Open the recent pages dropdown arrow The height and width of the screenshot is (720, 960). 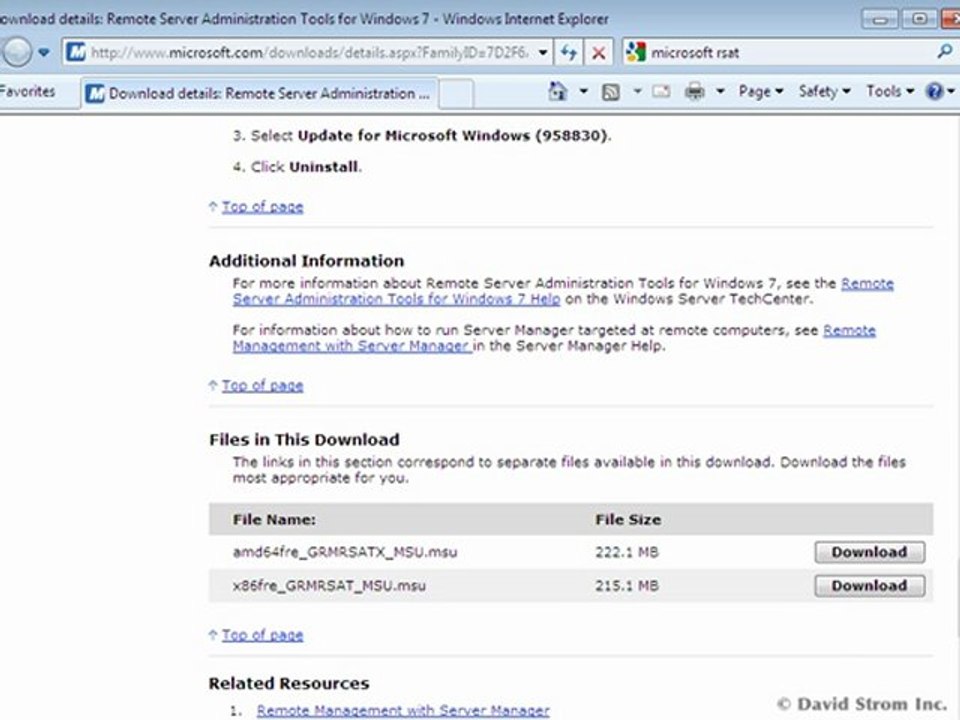coord(44,53)
